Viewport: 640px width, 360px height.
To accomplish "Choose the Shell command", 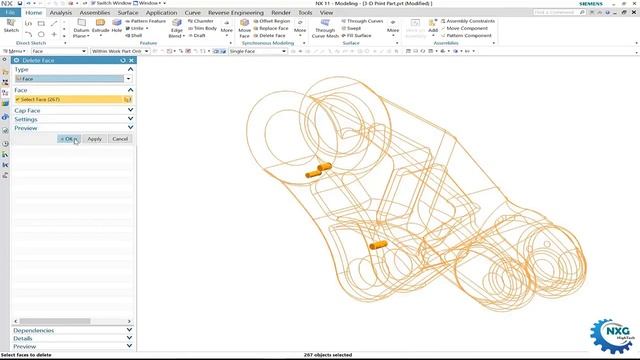I will 134,36.
